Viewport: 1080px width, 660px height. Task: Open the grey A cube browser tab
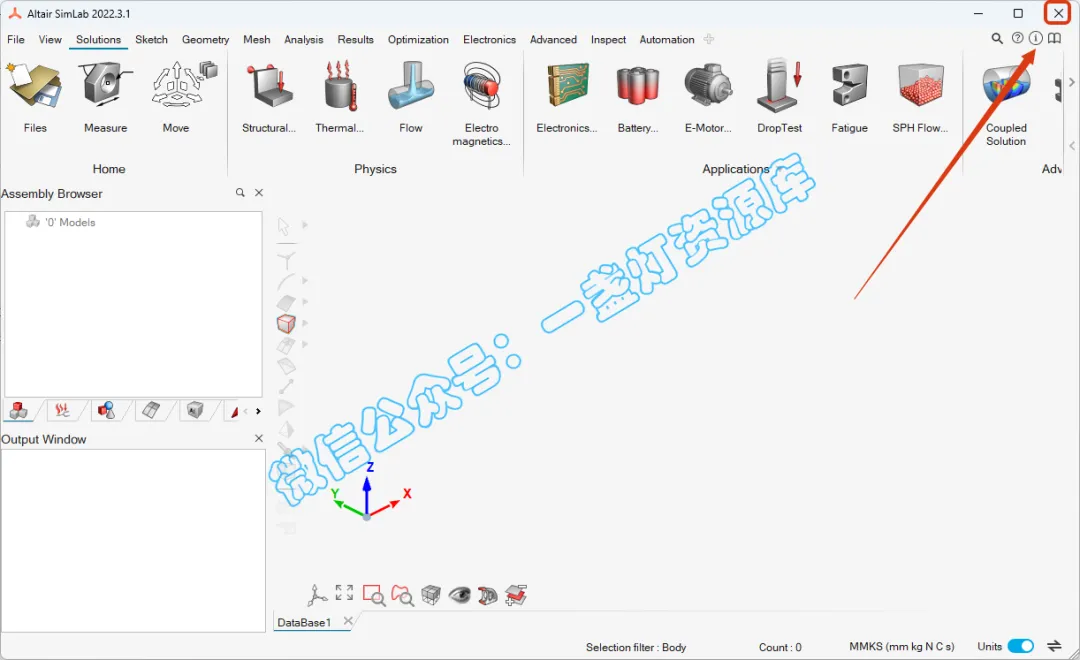click(x=195, y=411)
